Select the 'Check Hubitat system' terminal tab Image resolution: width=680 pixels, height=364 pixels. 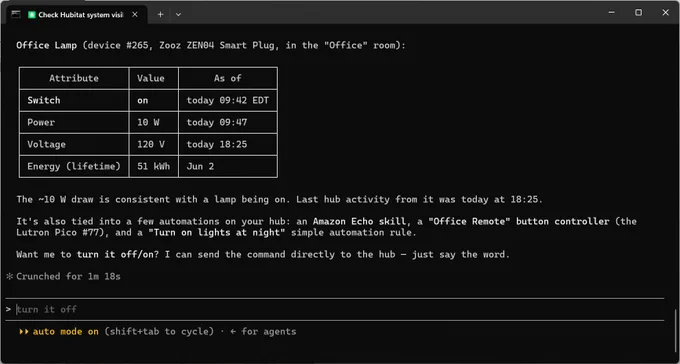(x=77, y=14)
